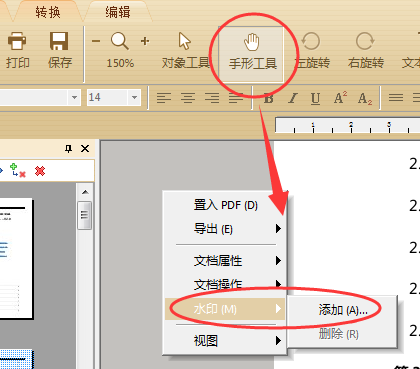Click the magnifier zoom icon
The width and height of the screenshot is (420, 369).
point(120,41)
